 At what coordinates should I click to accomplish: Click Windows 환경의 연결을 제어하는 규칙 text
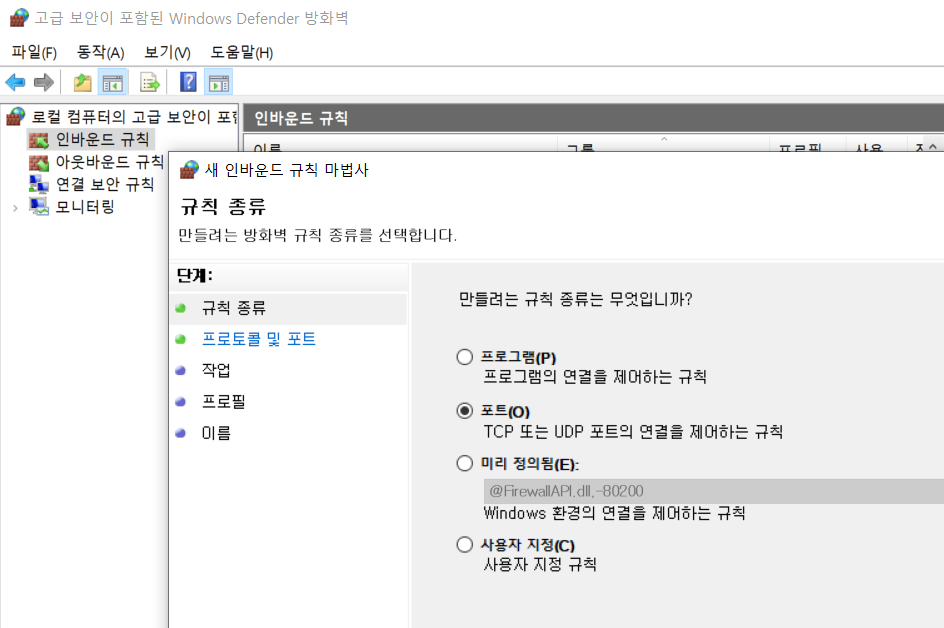click(614, 513)
